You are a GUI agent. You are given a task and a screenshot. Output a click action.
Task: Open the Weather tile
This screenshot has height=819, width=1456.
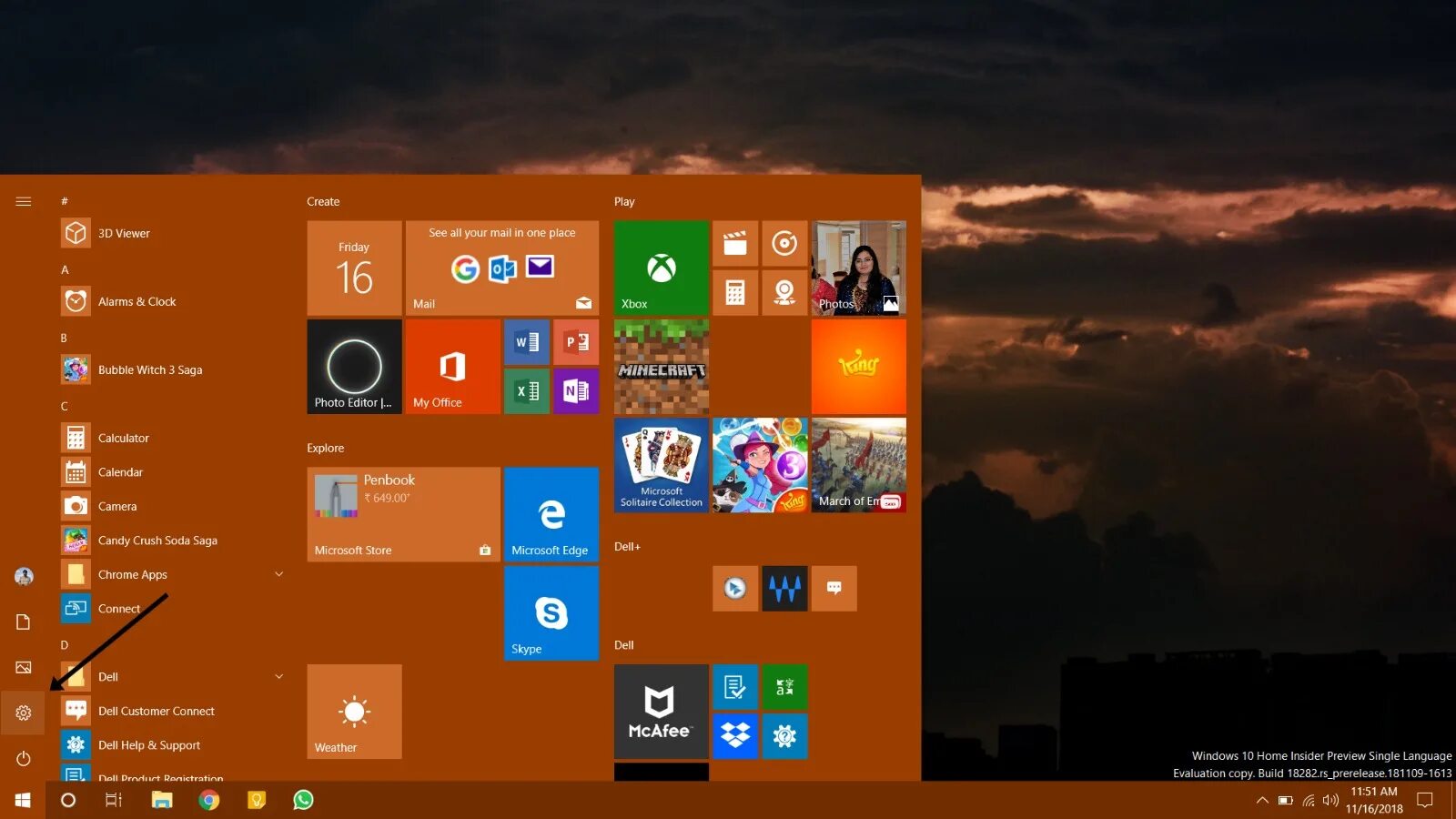coord(355,712)
